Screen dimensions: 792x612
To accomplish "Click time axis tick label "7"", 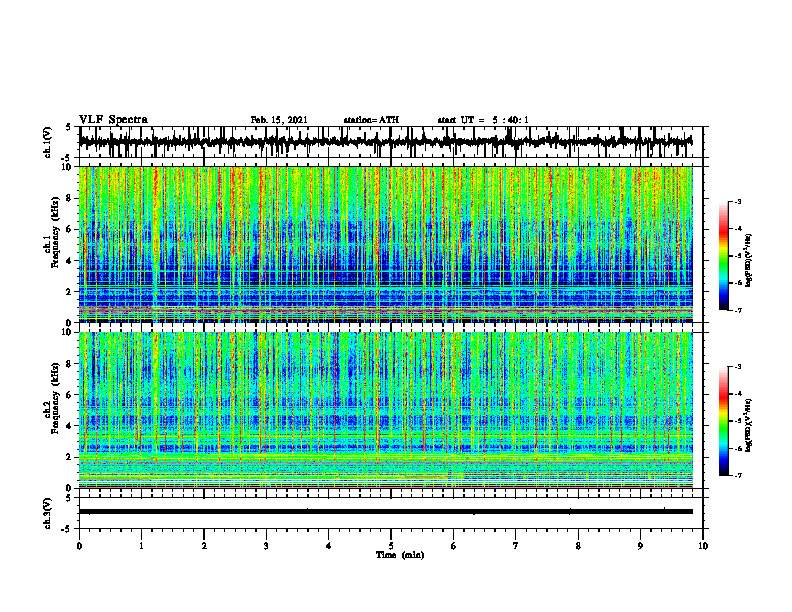I will tap(516, 546).
